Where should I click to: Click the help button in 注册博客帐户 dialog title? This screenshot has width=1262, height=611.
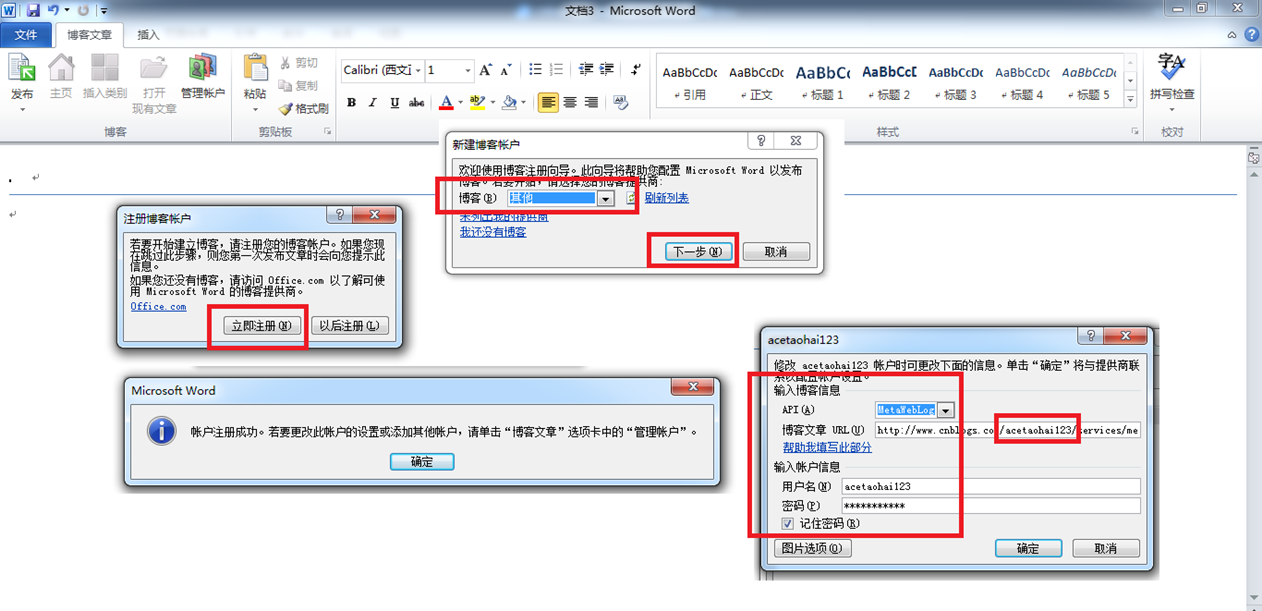[340, 215]
